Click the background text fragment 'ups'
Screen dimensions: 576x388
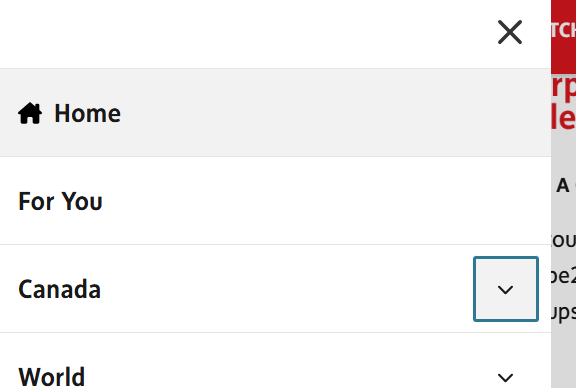click(x=564, y=313)
